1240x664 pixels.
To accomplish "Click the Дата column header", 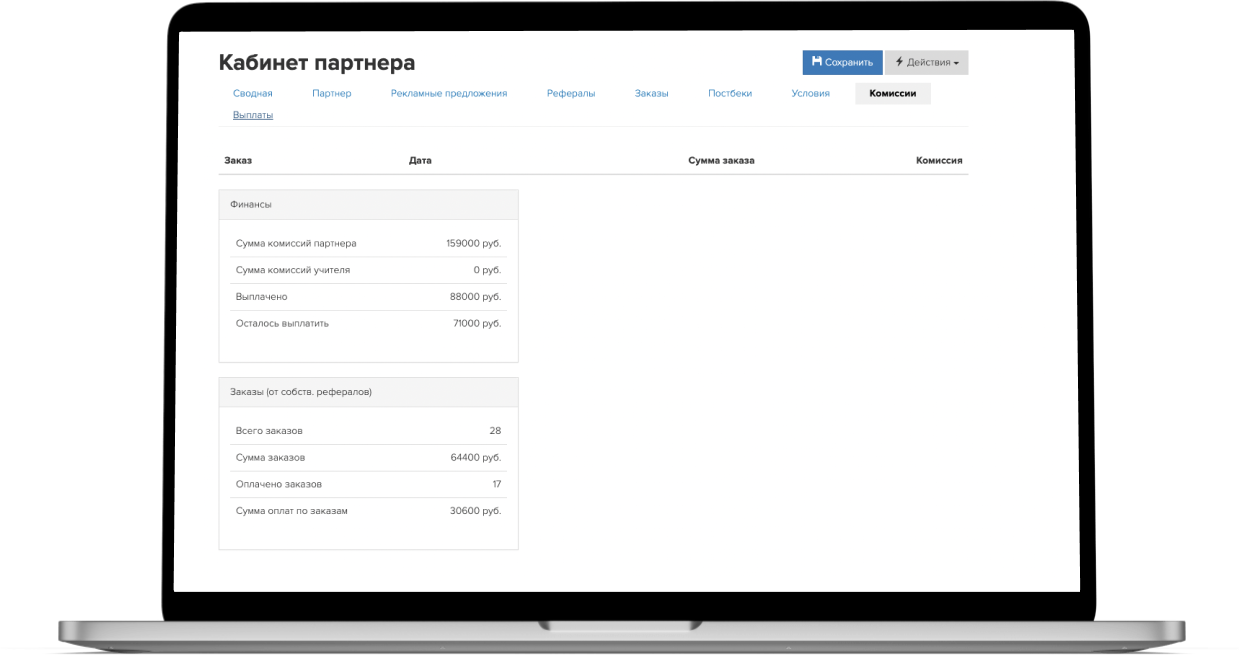I will pos(420,160).
